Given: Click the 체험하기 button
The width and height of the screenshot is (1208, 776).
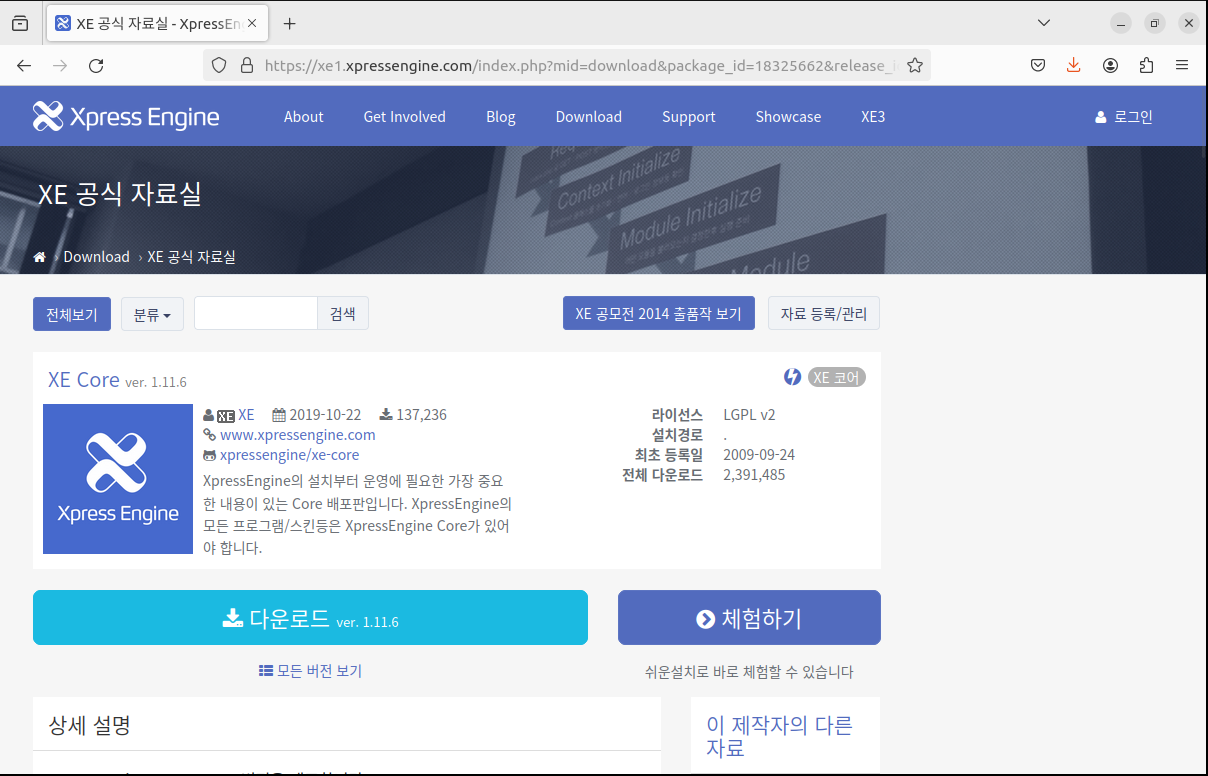Looking at the screenshot, I should [749, 617].
